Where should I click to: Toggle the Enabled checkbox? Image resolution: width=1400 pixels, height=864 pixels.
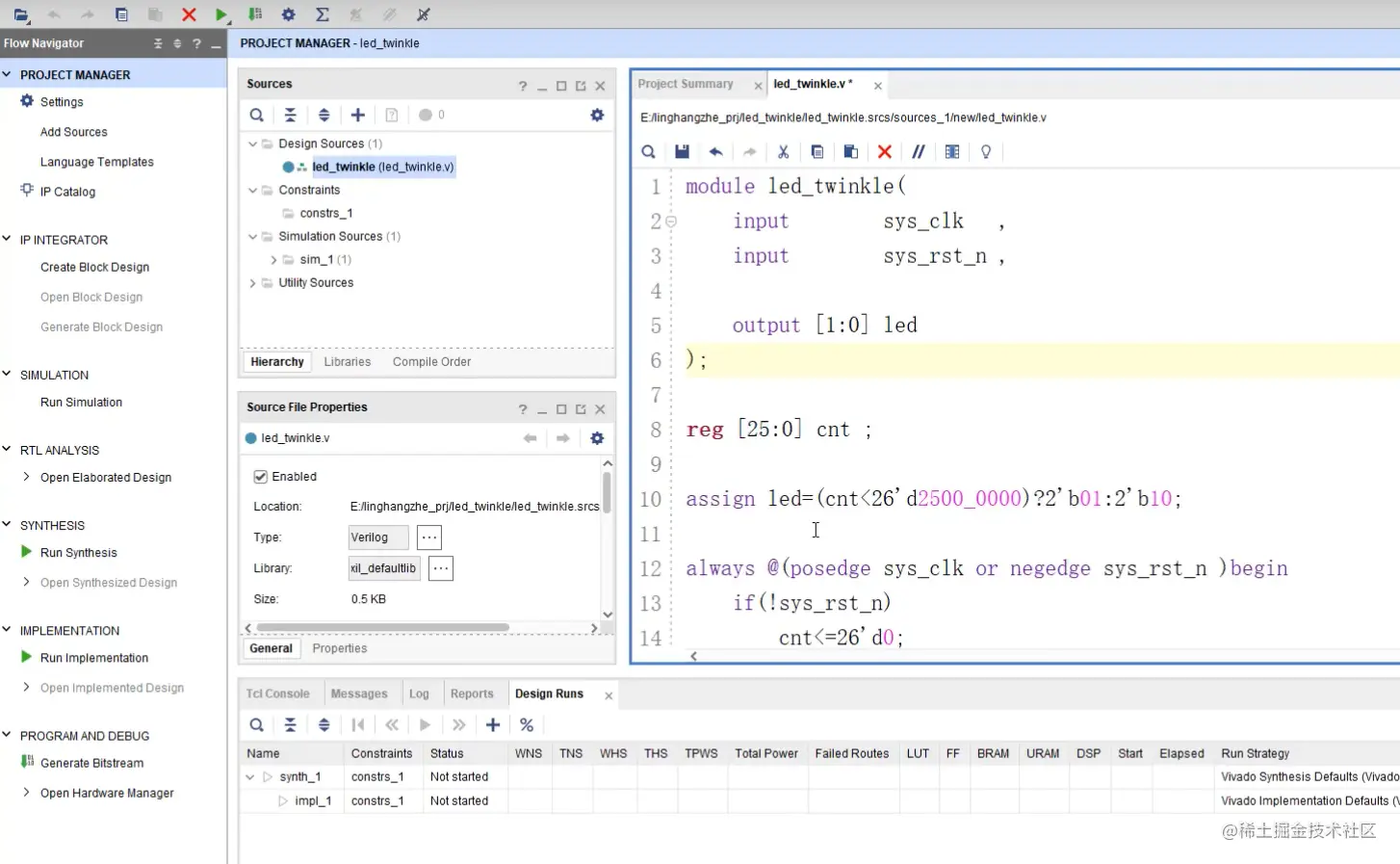point(260,477)
